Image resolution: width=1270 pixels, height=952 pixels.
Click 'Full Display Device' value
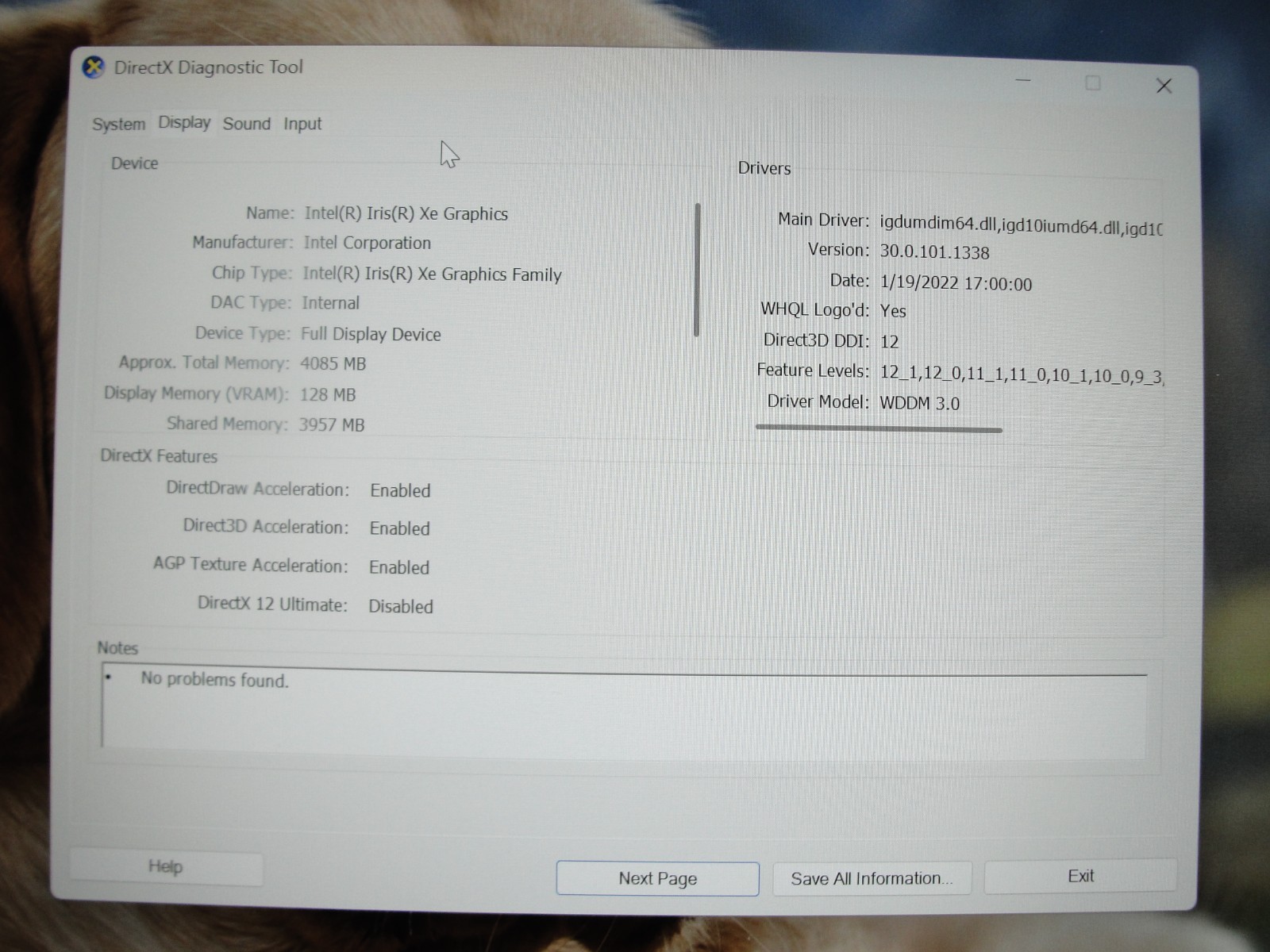(x=371, y=334)
